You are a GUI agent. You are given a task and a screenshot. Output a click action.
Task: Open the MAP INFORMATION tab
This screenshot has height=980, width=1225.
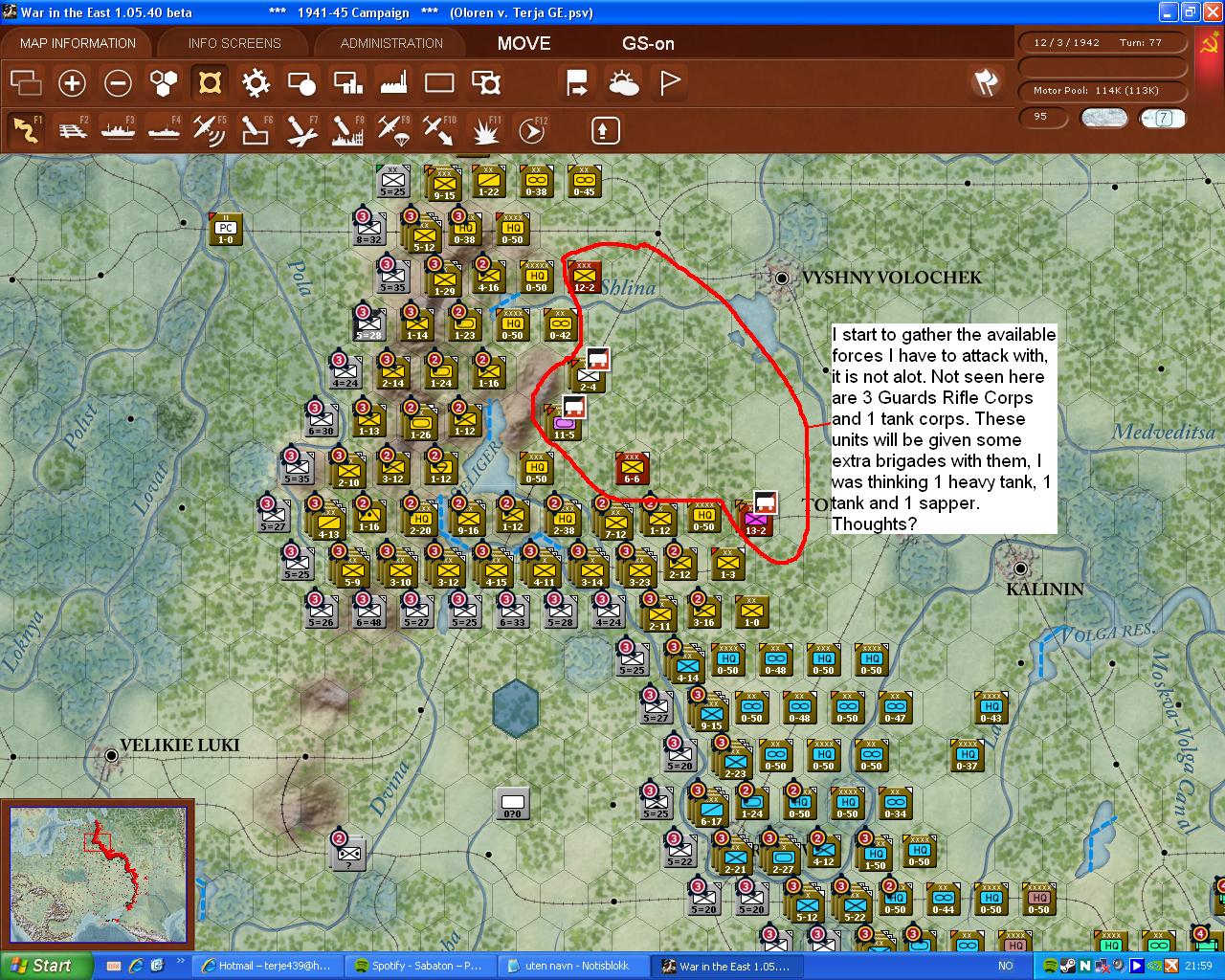pos(78,43)
